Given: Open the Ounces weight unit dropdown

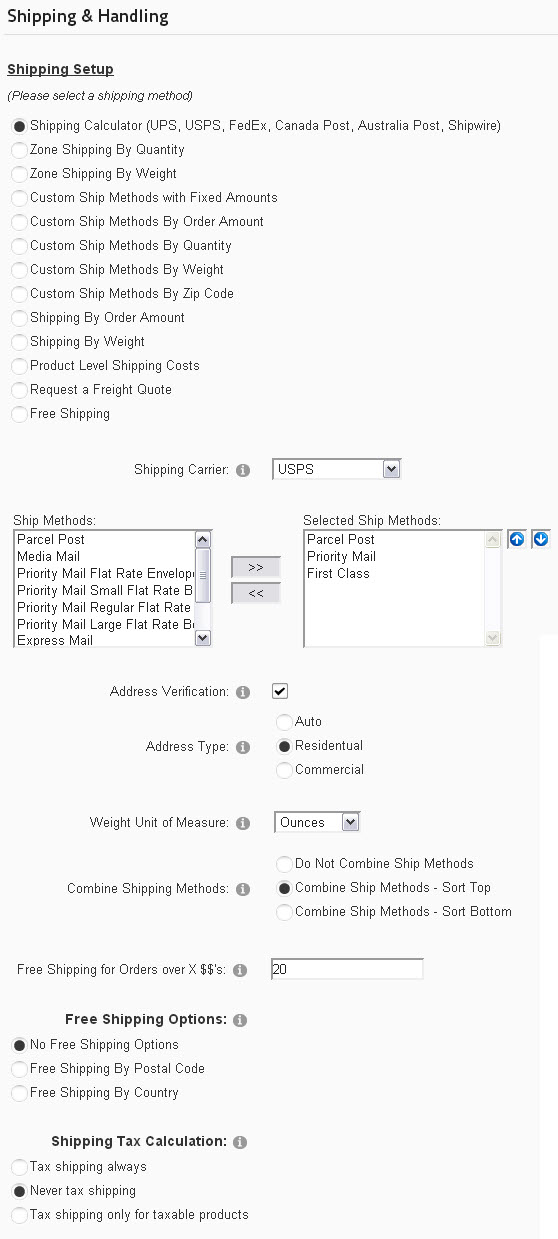Looking at the screenshot, I should pos(317,822).
